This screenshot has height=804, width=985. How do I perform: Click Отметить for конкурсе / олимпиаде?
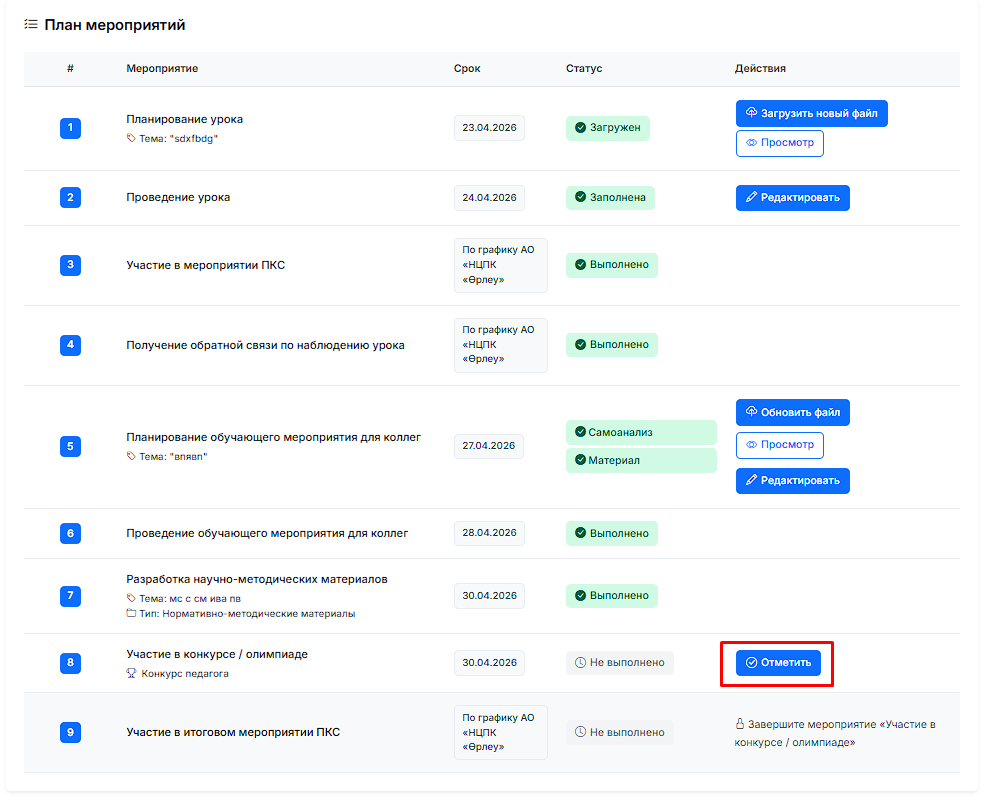(778, 663)
